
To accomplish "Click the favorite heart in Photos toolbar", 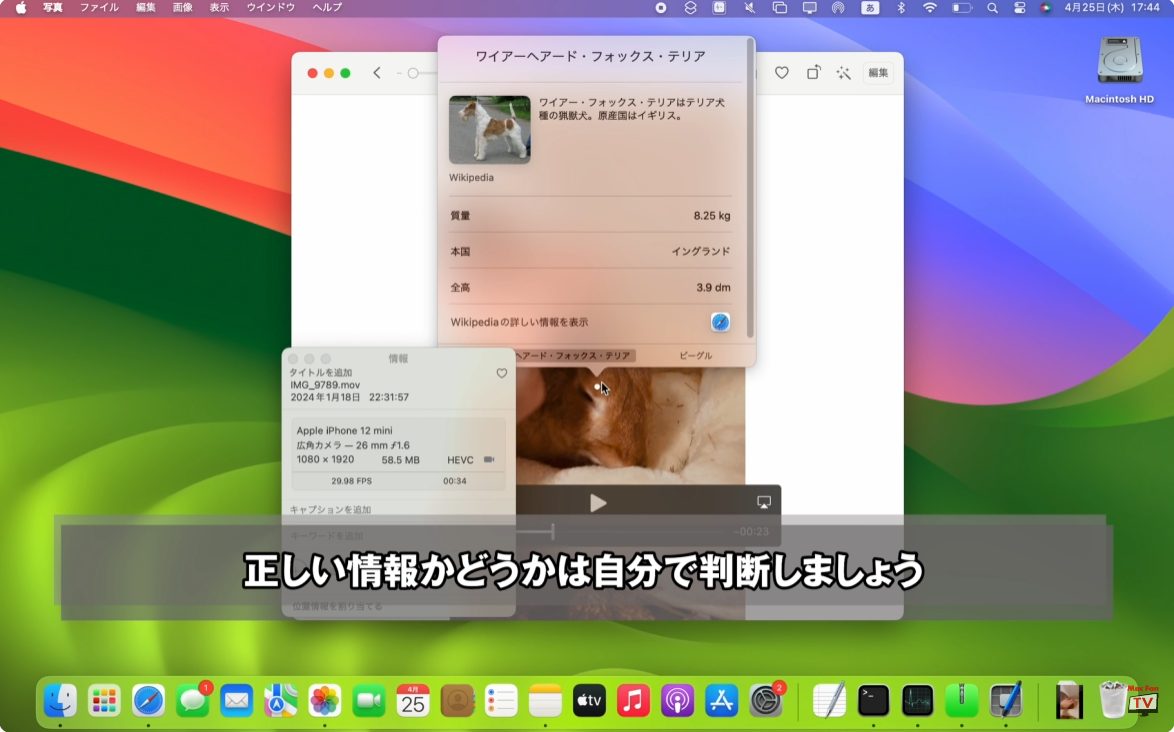I will 782,73.
